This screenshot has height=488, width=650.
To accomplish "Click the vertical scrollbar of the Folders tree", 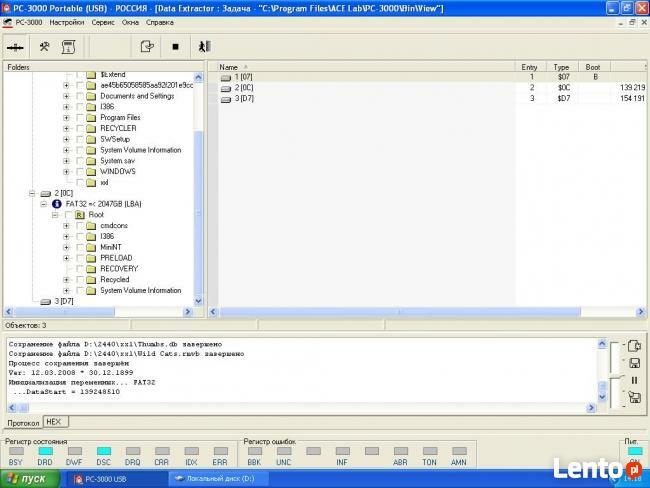I will pyautogui.click(x=198, y=200).
